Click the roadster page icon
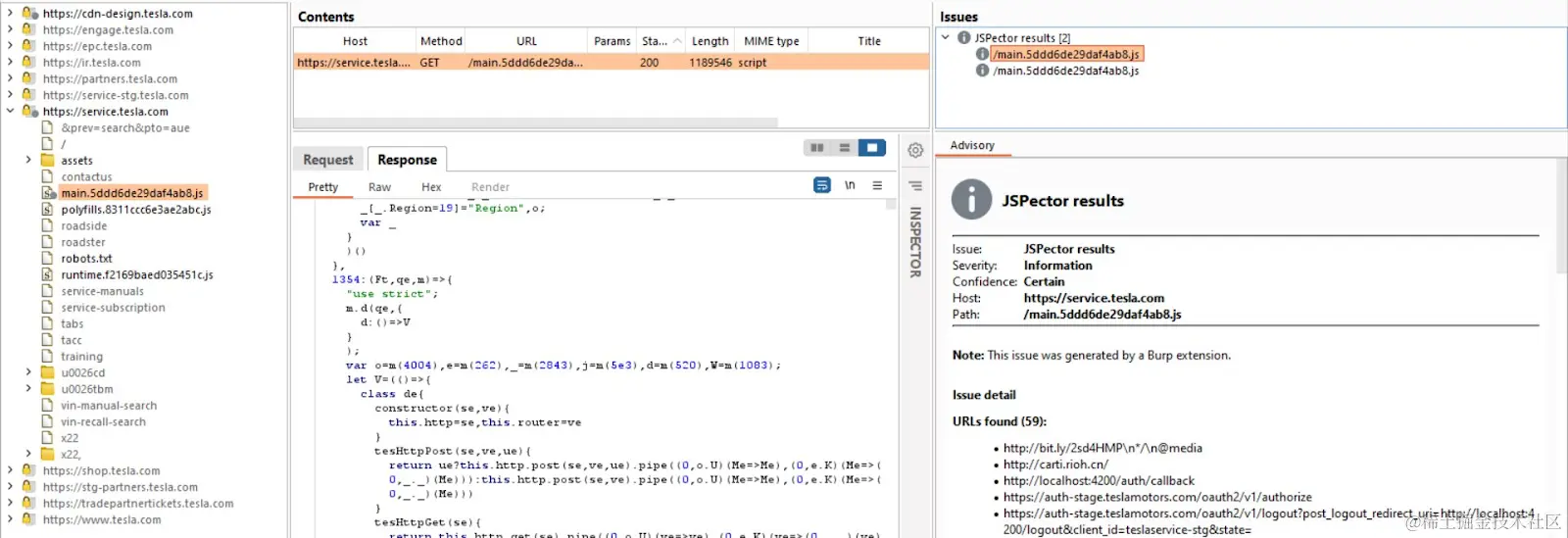This screenshot has width=1568, height=538. [47, 242]
